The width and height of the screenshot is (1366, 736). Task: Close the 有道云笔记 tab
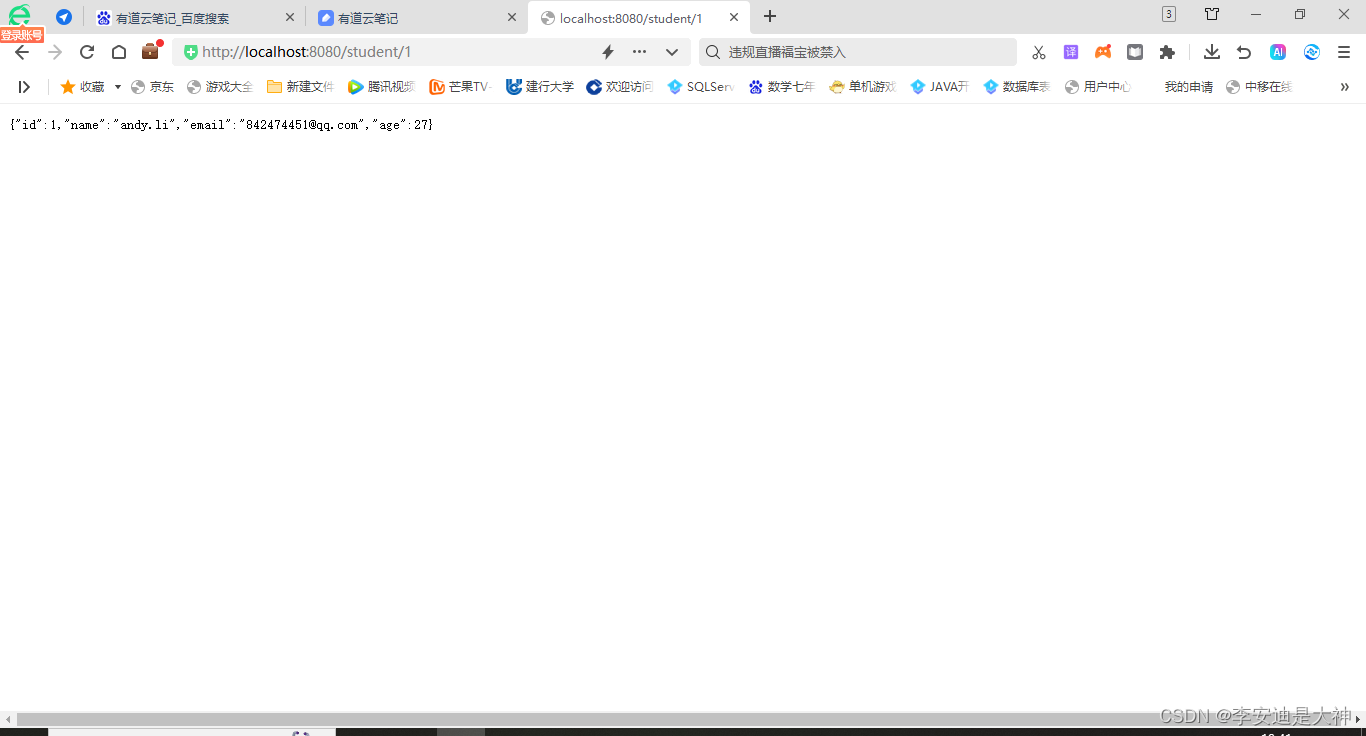tap(512, 18)
